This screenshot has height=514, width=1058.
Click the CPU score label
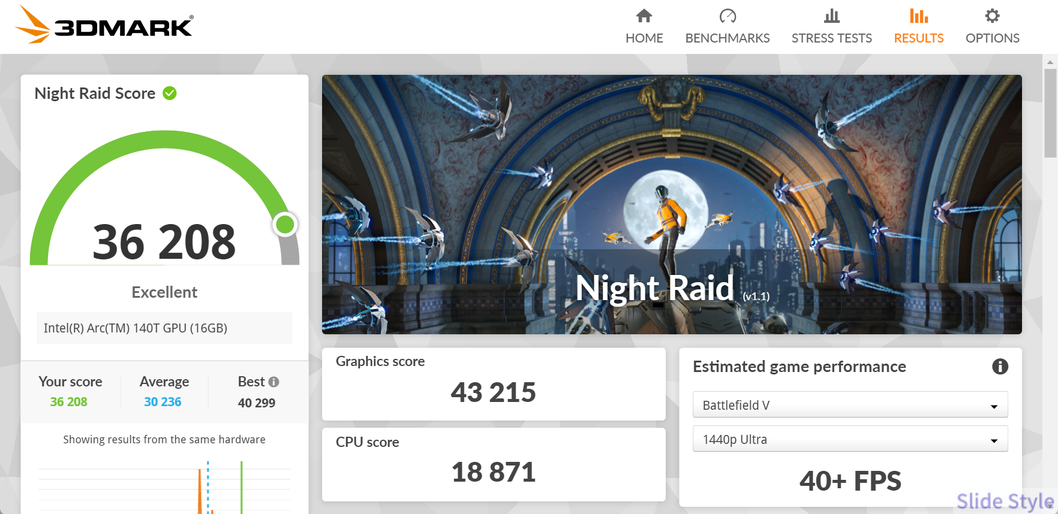[x=367, y=442]
